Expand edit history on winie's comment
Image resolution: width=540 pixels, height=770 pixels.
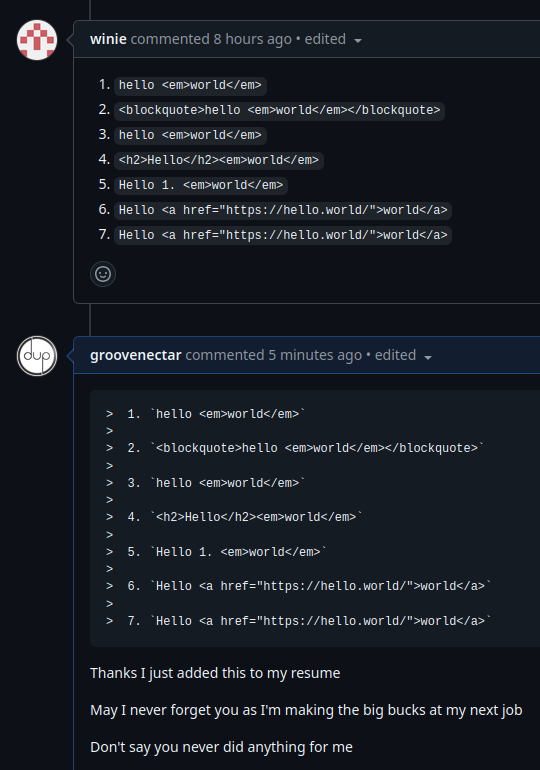pyautogui.click(x=333, y=39)
